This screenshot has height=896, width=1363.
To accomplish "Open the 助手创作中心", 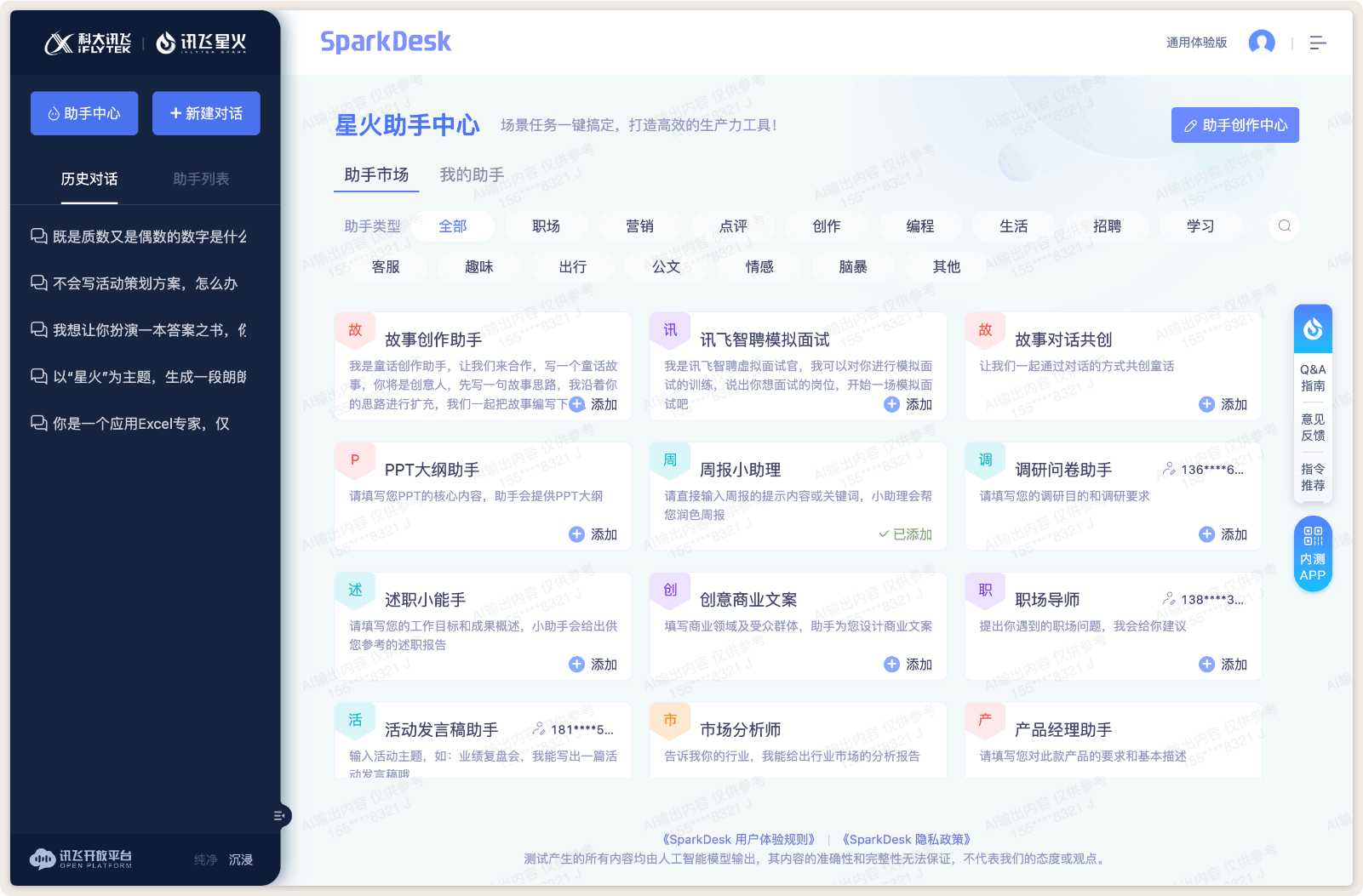I will click(1234, 124).
